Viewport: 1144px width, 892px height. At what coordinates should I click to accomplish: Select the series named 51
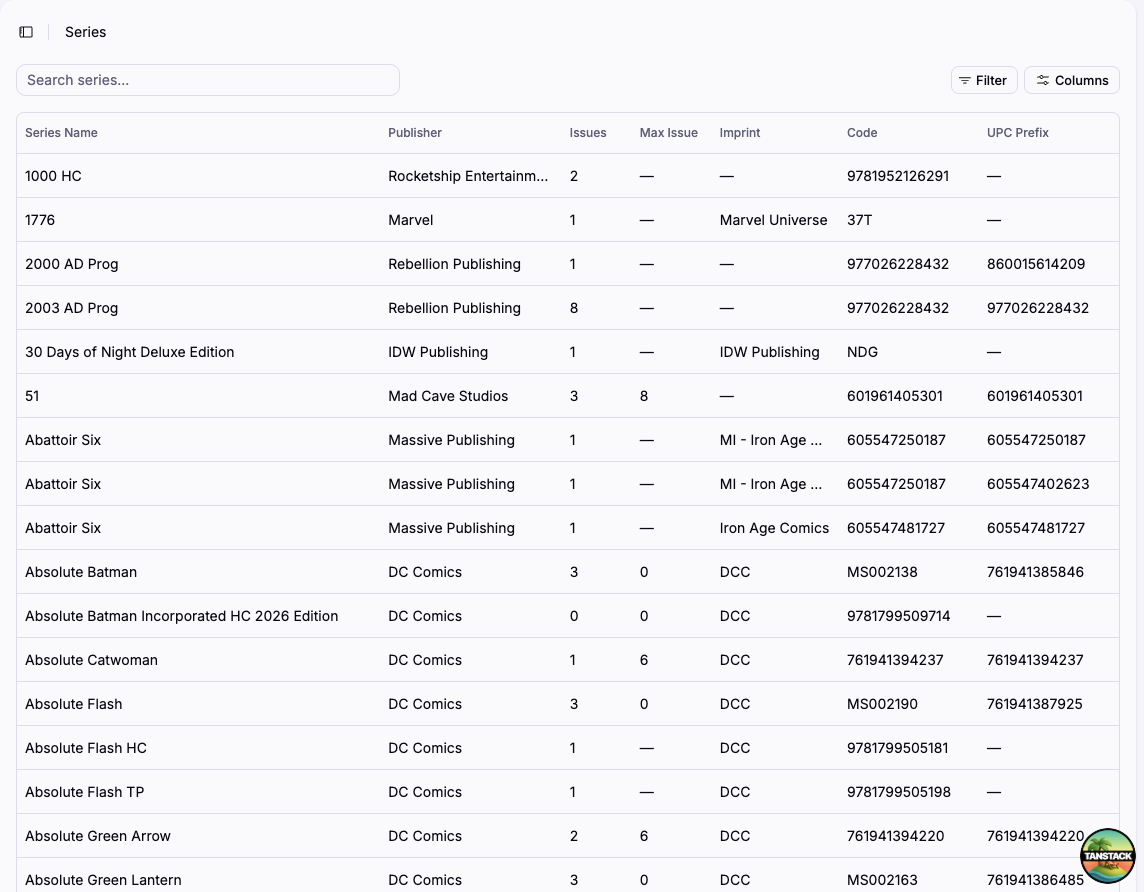pos(32,396)
